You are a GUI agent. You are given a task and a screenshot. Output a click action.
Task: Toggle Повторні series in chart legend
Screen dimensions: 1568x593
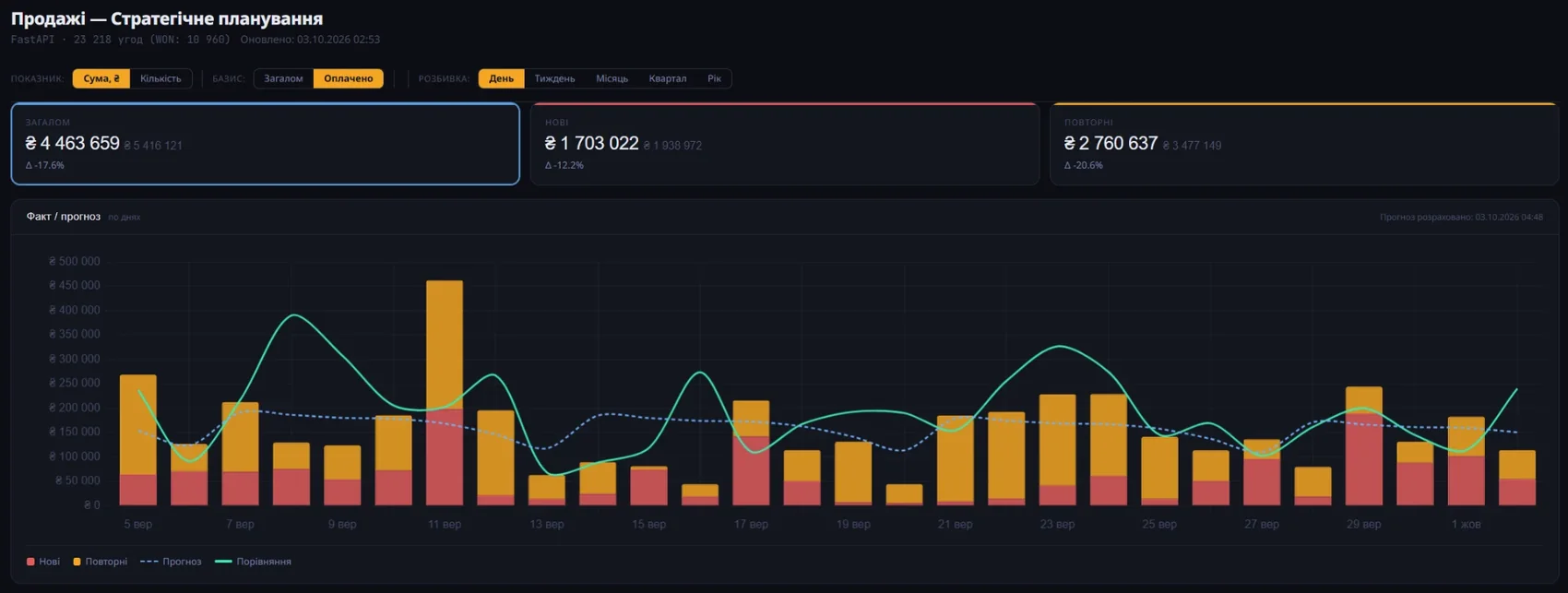click(101, 562)
